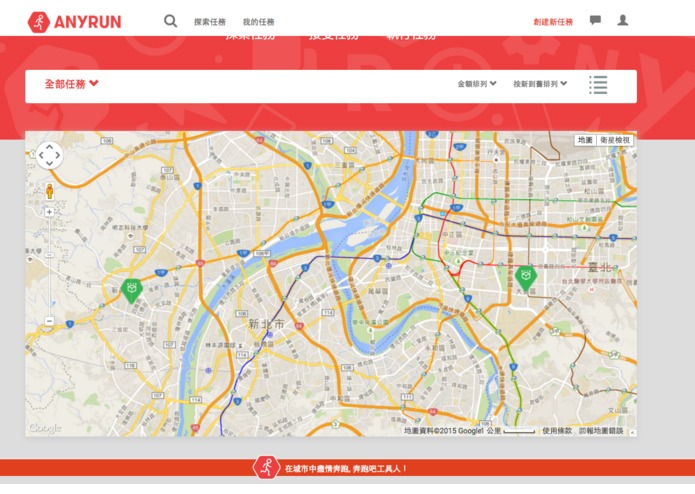Open the 接新到舊排列 sort dropdown
The image size is (695, 494).
point(540,84)
